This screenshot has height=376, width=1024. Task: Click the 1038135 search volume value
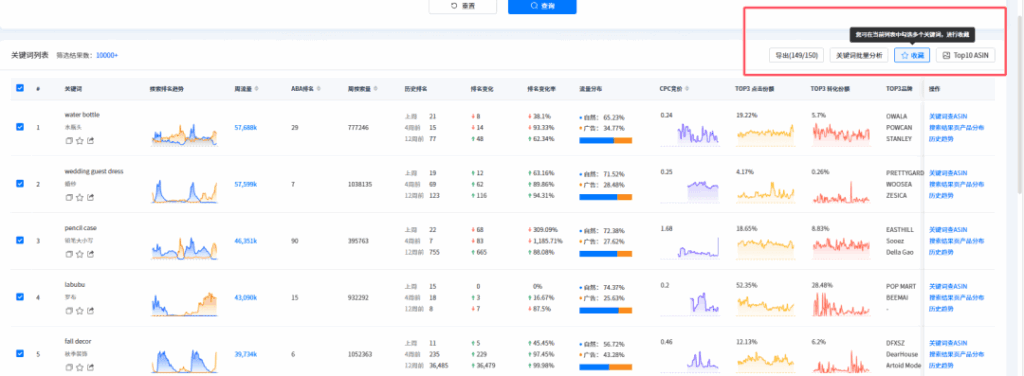tap(360, 184)
